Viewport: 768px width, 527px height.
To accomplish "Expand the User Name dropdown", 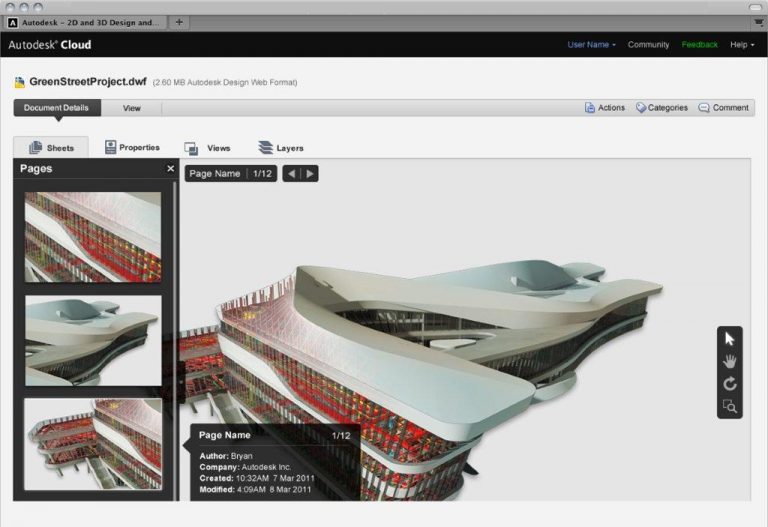I will click(x=592, y=45).
